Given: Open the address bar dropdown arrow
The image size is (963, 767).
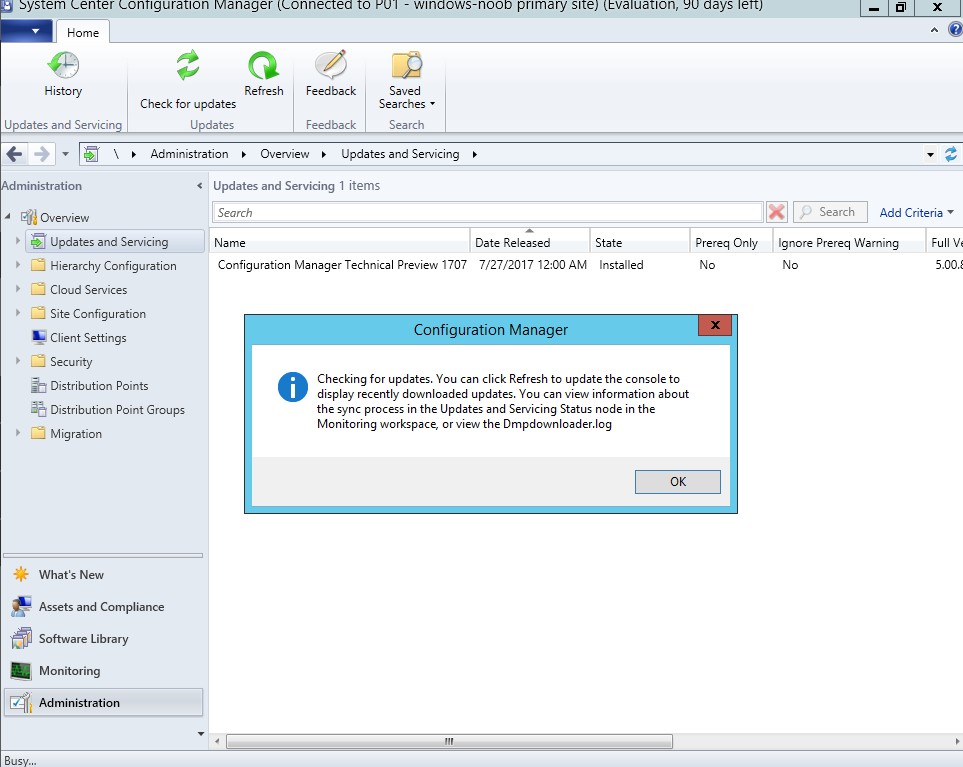Looking at the screenshot, I should pos(930,155).
